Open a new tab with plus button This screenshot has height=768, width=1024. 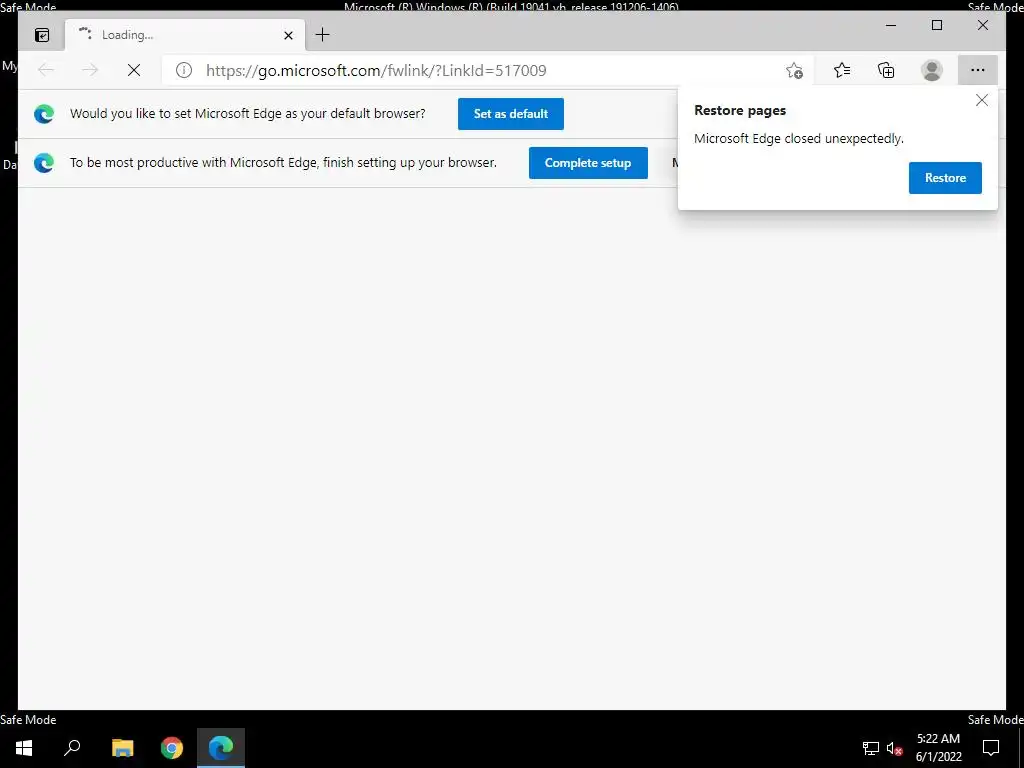click(323, 35)
